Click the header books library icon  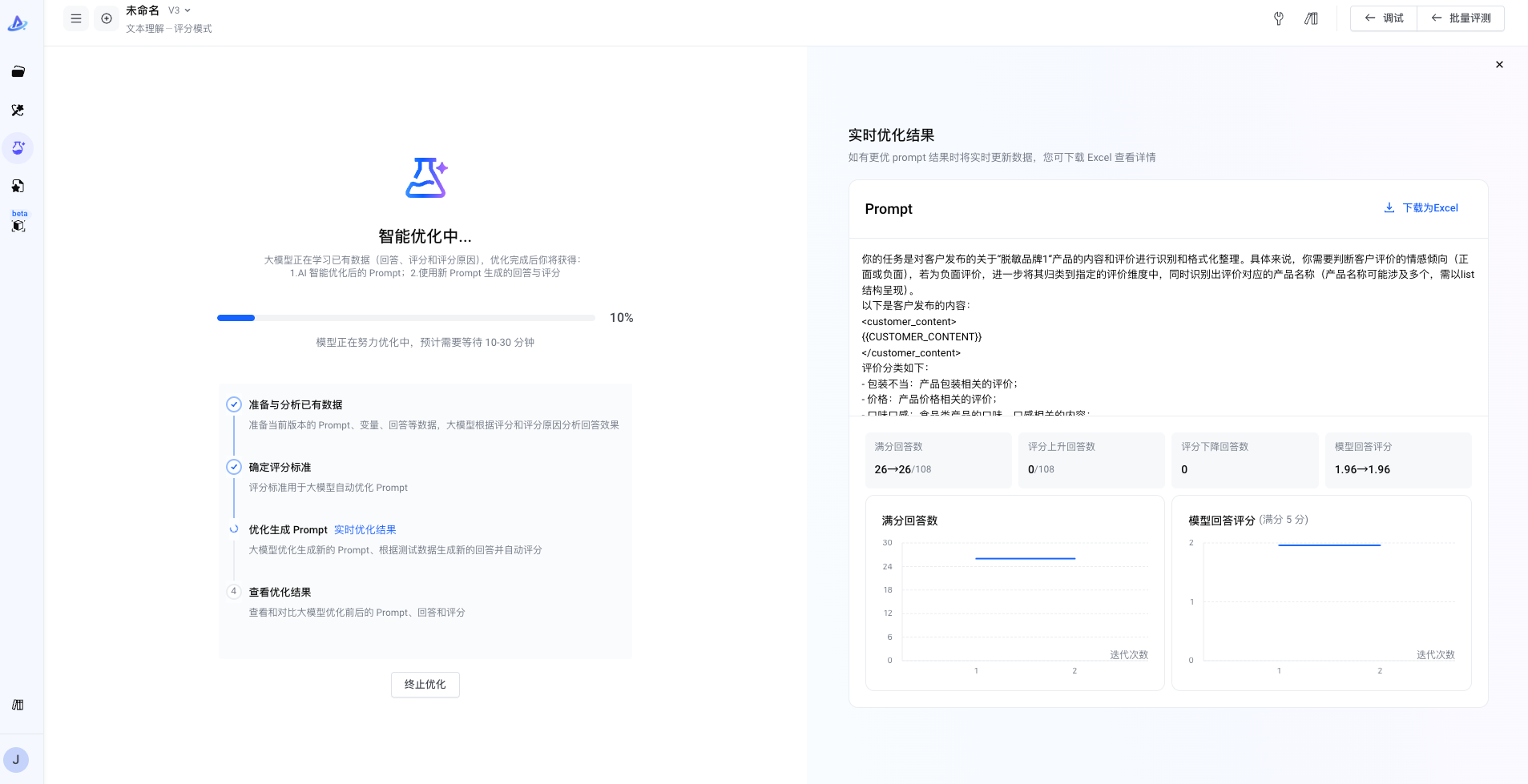[1311, 18]
